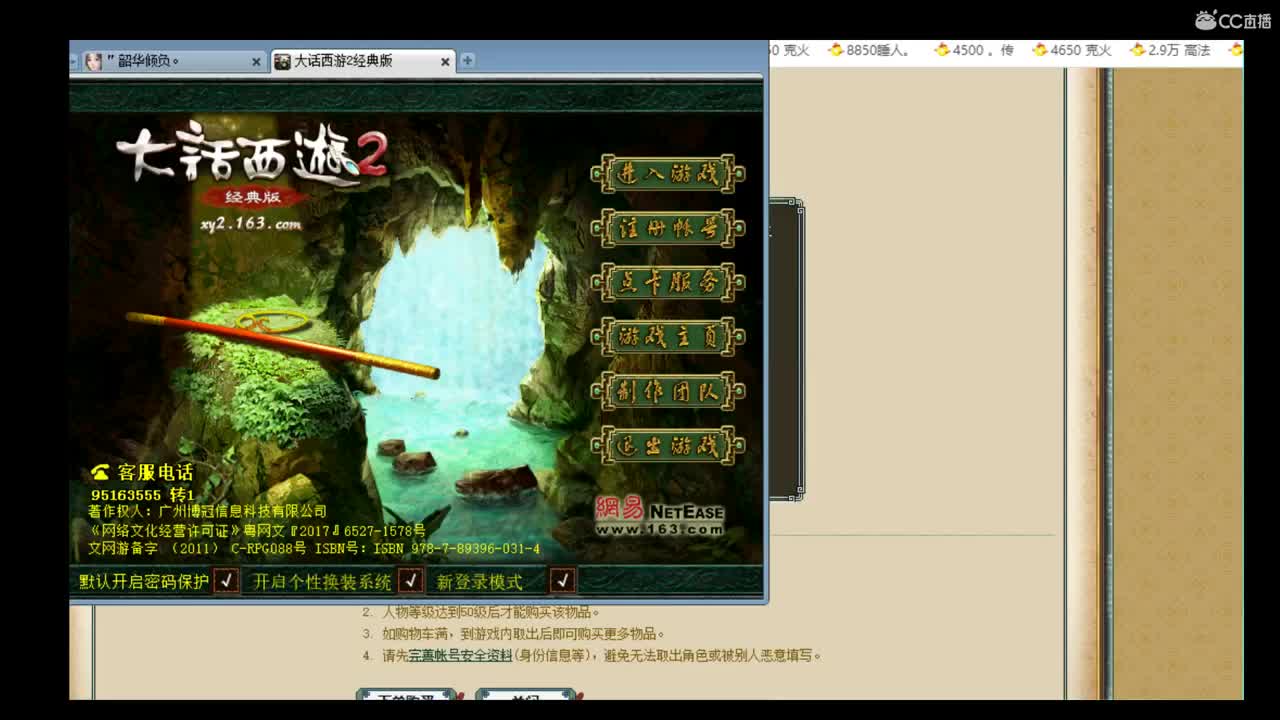The height and width of the screenshot is (720, 1280).
Task: Click the 网络文化经营许可证 license line
Action: tap(257, 530)
